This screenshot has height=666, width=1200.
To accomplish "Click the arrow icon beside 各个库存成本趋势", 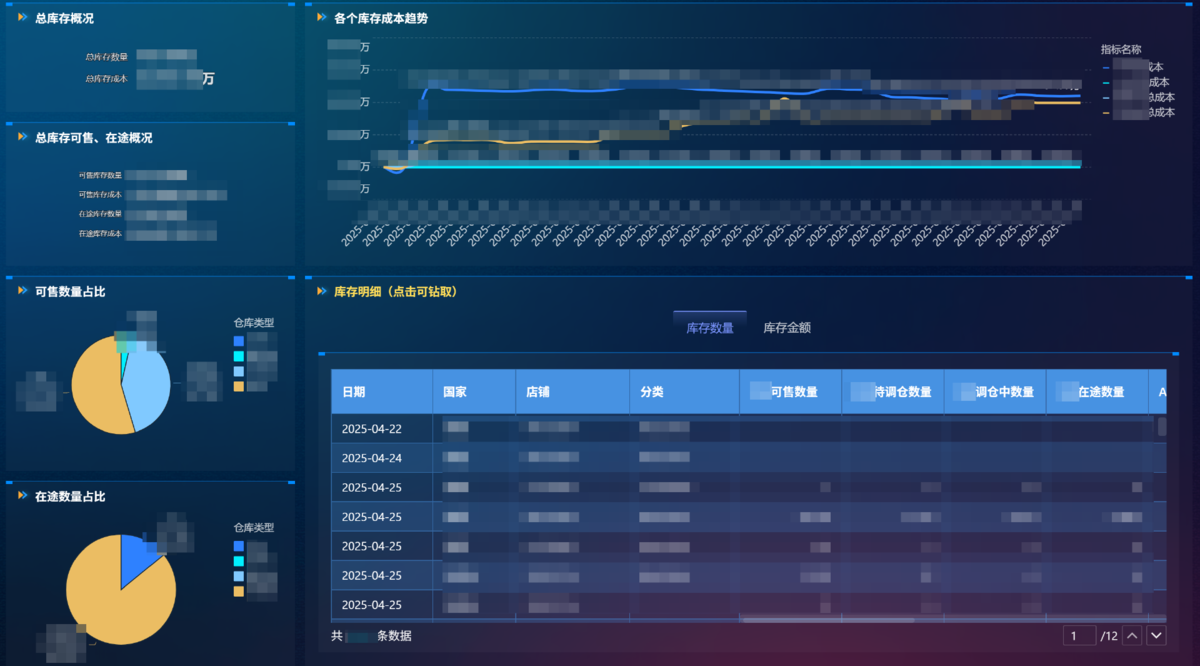I will point(321,18).
